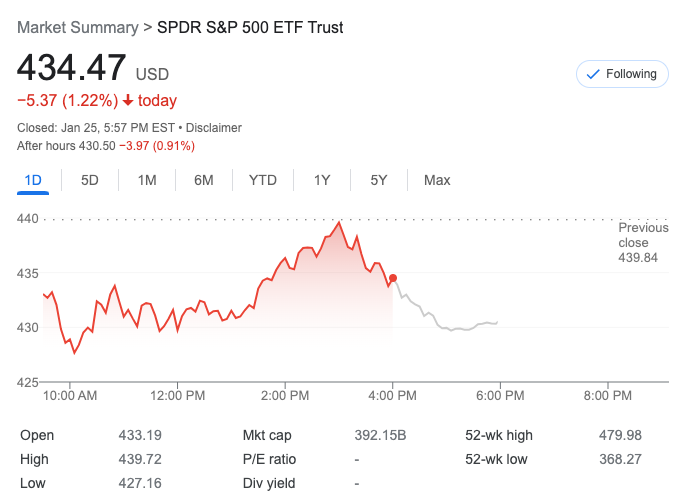Image resolution: width=689 pixels, height=503 pixels.
Task: Click the Mkt cap 392.15B value
Action: tap(380, 435)
